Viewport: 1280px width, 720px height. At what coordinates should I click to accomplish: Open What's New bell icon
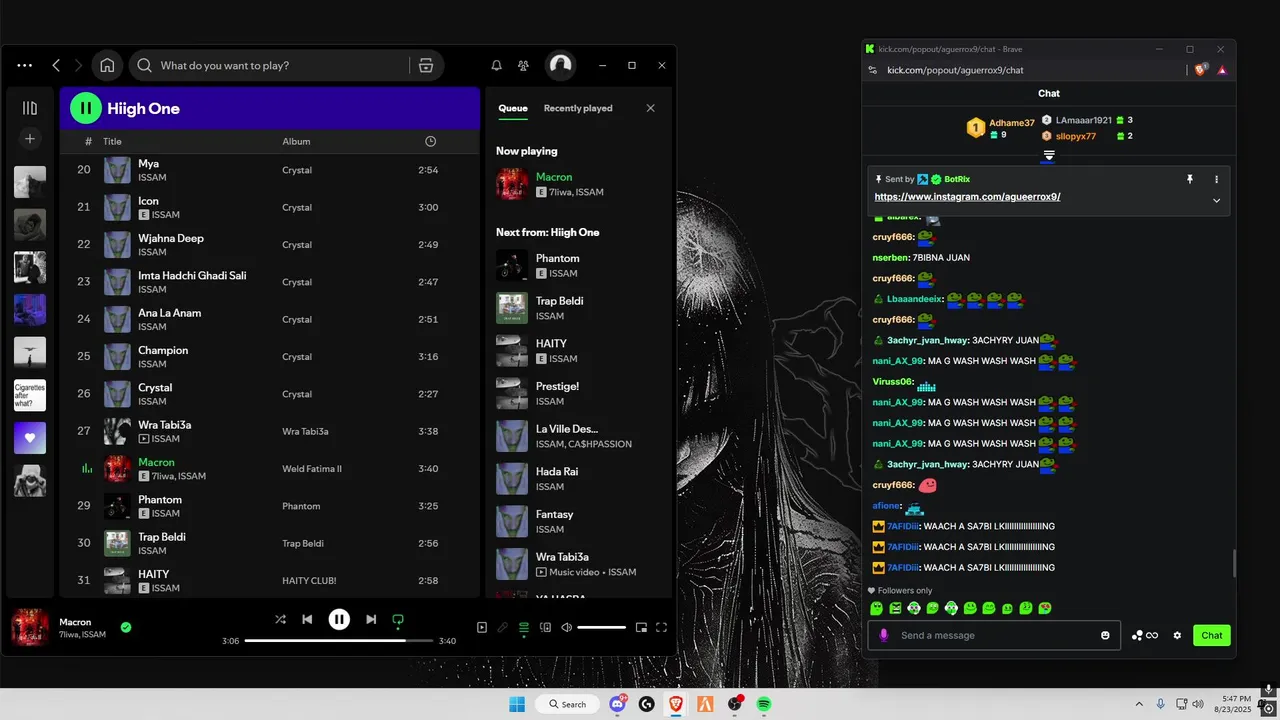click(x=496, y=65)
